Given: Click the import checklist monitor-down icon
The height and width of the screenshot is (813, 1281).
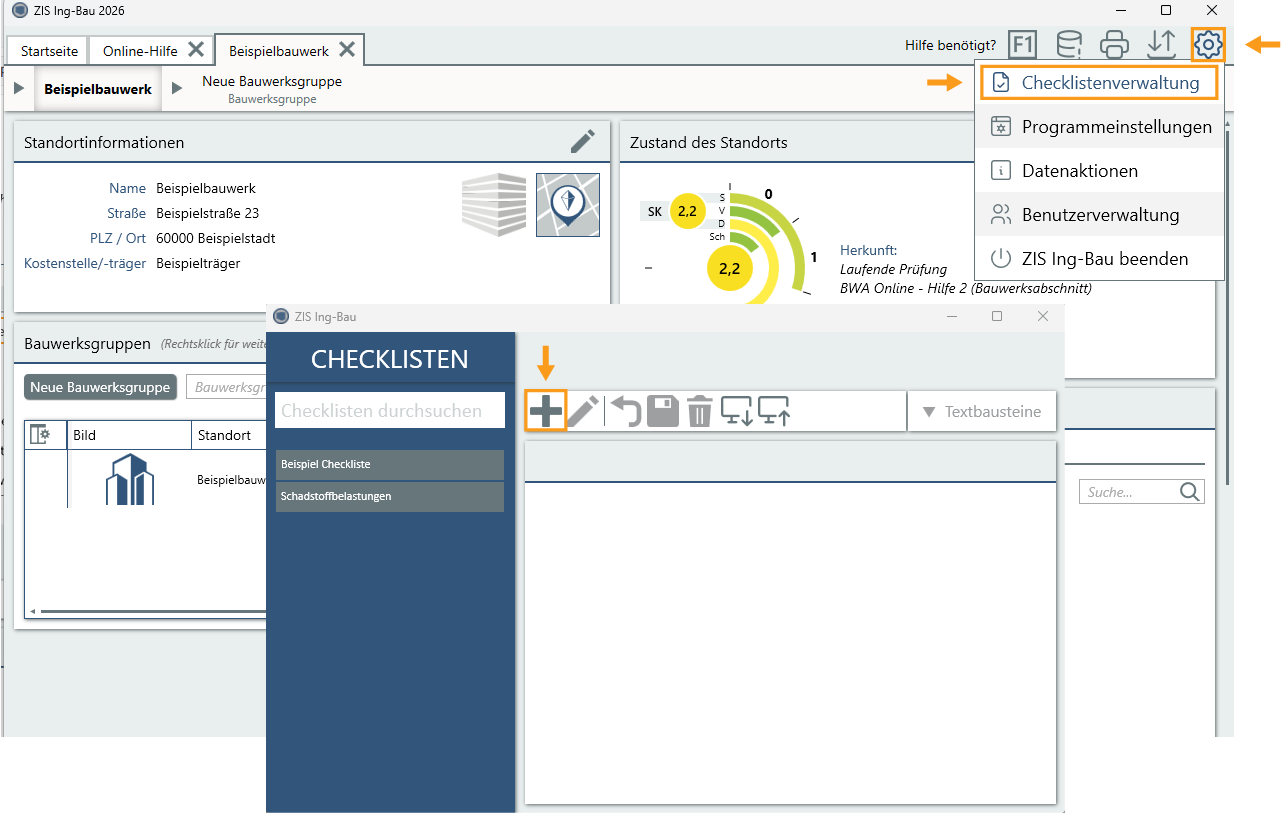Looking at the screenshot, I should pos(737,411).
